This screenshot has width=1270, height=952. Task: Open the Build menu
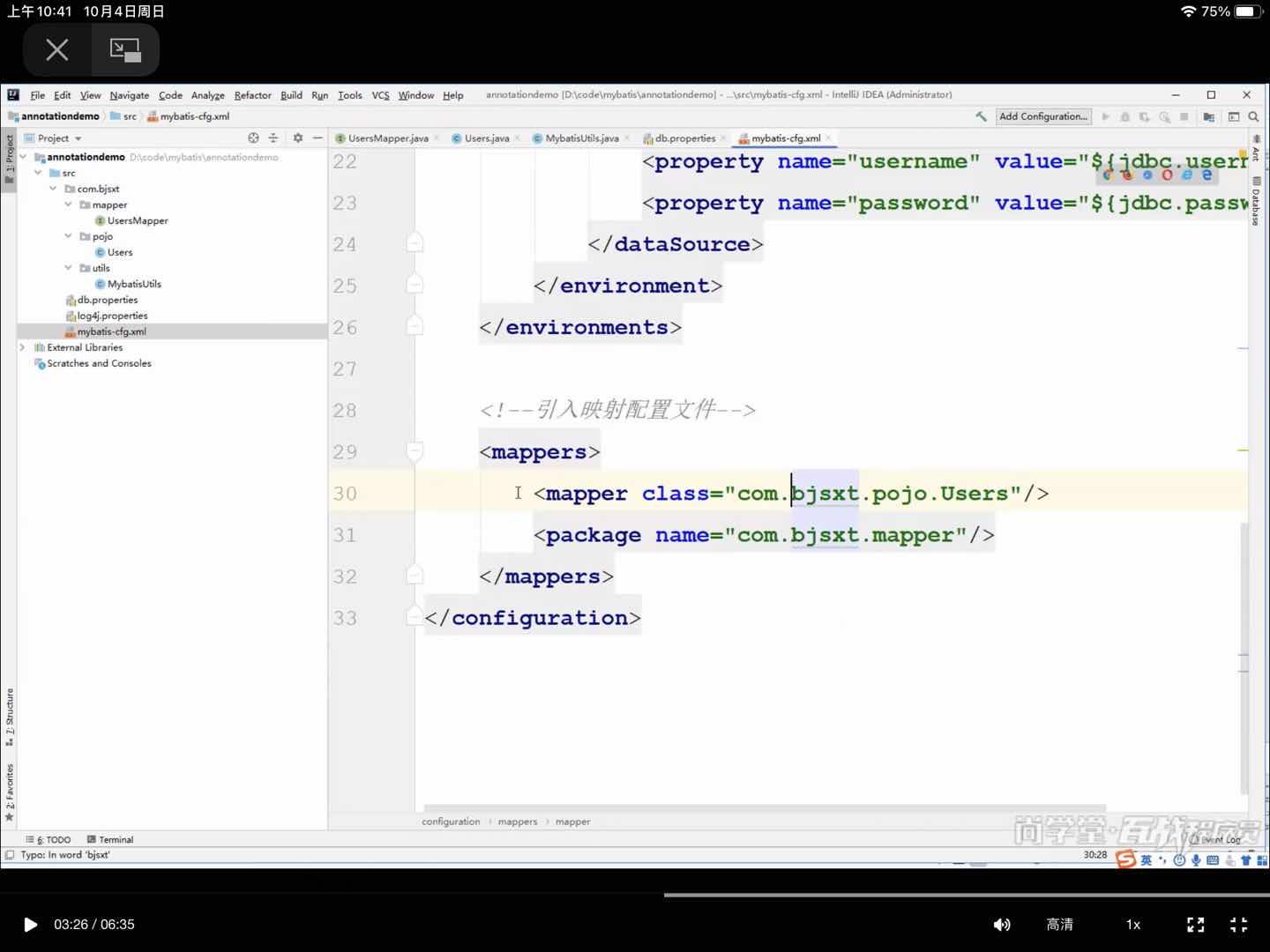291,95
